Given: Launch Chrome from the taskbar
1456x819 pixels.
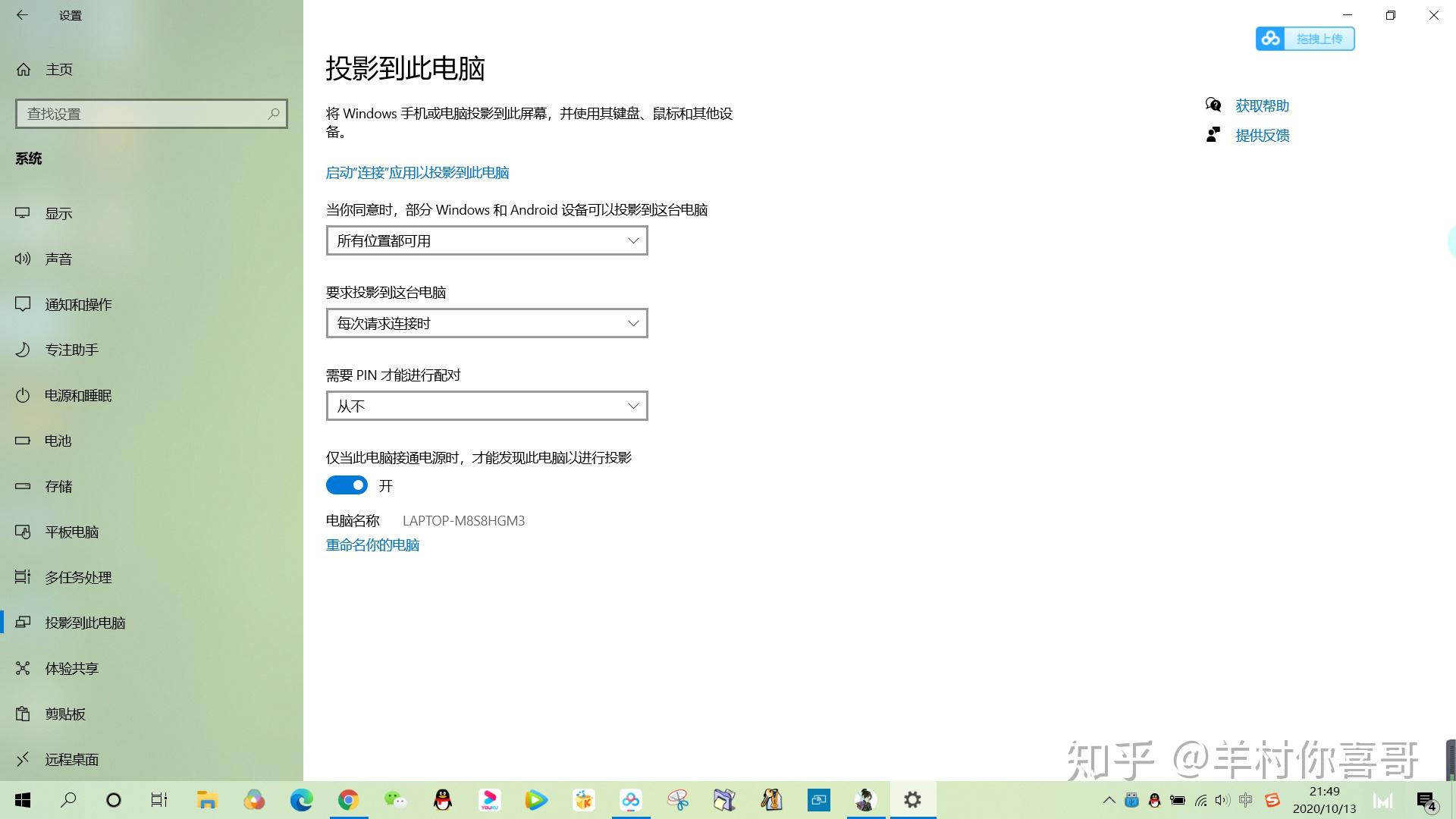Looking at the screenshot, I should 349,800.
